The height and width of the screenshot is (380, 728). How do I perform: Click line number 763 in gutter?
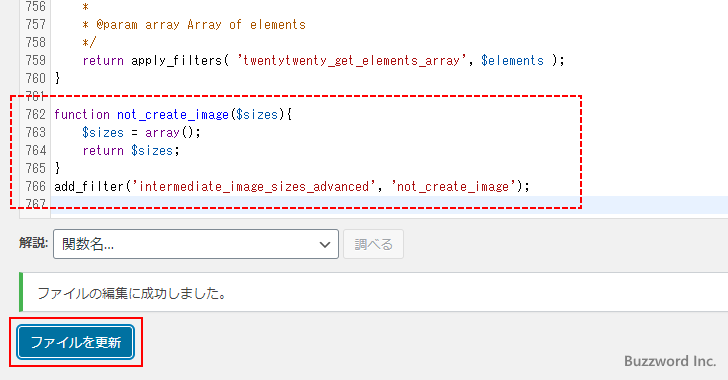coord(35,132)
